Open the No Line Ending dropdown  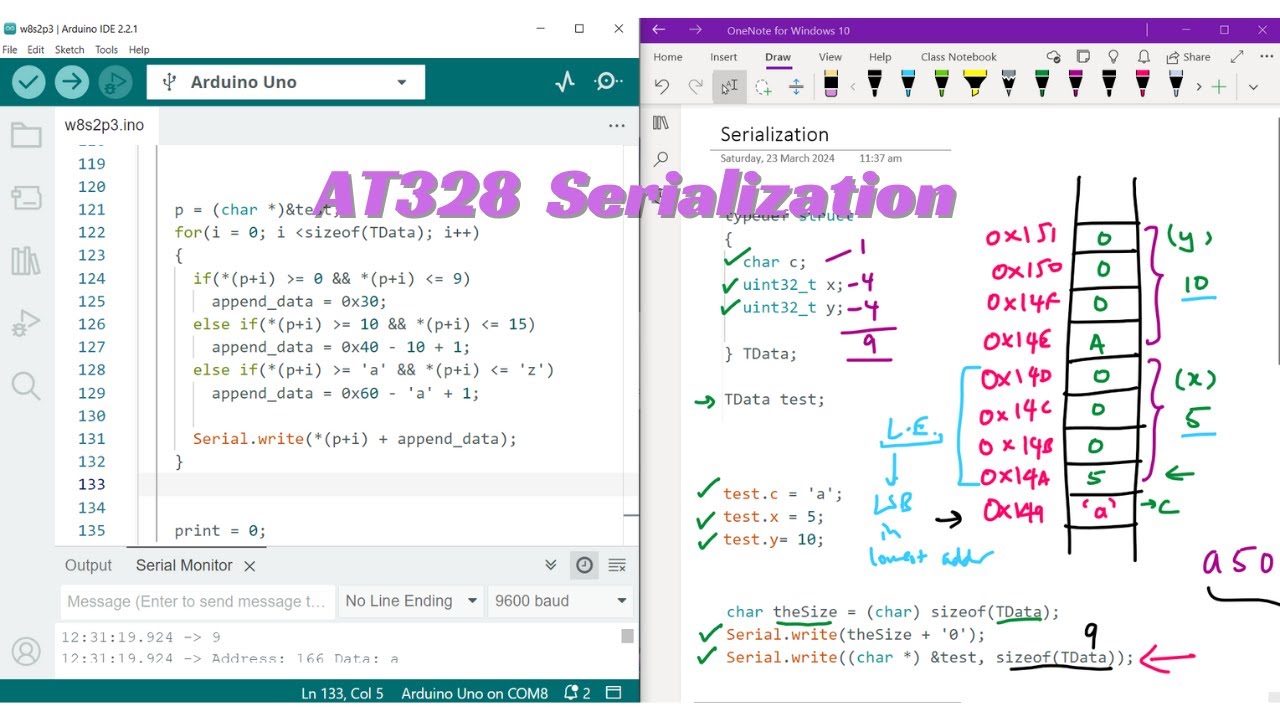pyautogui.click(x=410, y=601)
